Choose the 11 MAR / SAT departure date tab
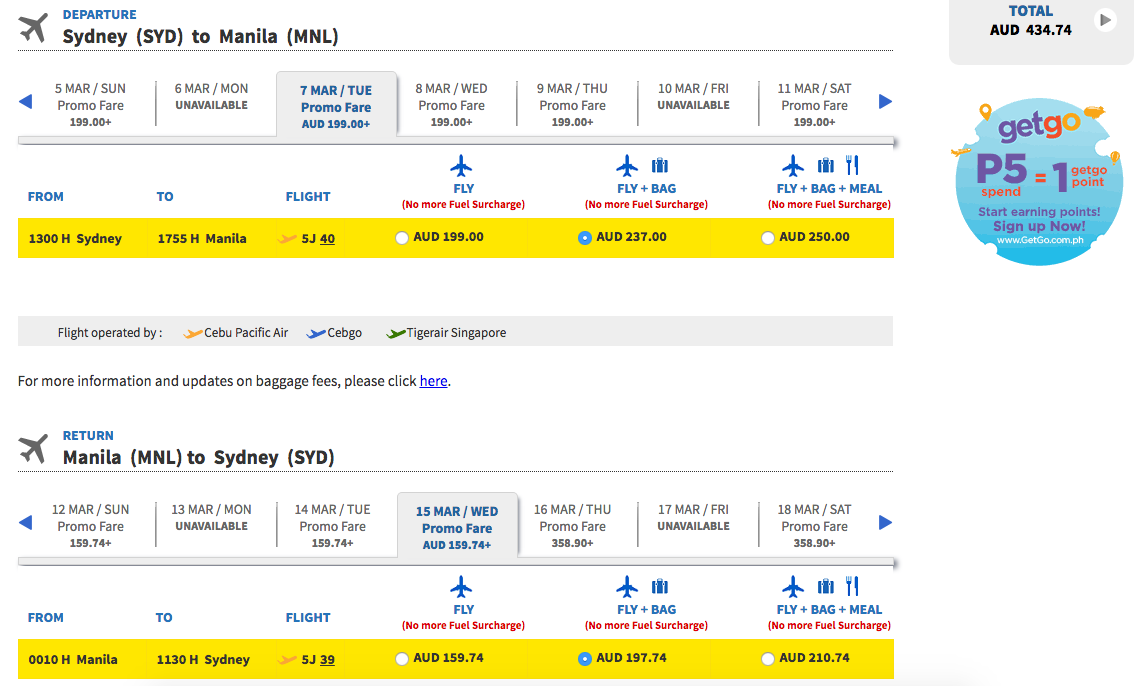This screenshot has width=1145, height=686. pyautogui.click(x=814, y=105)
